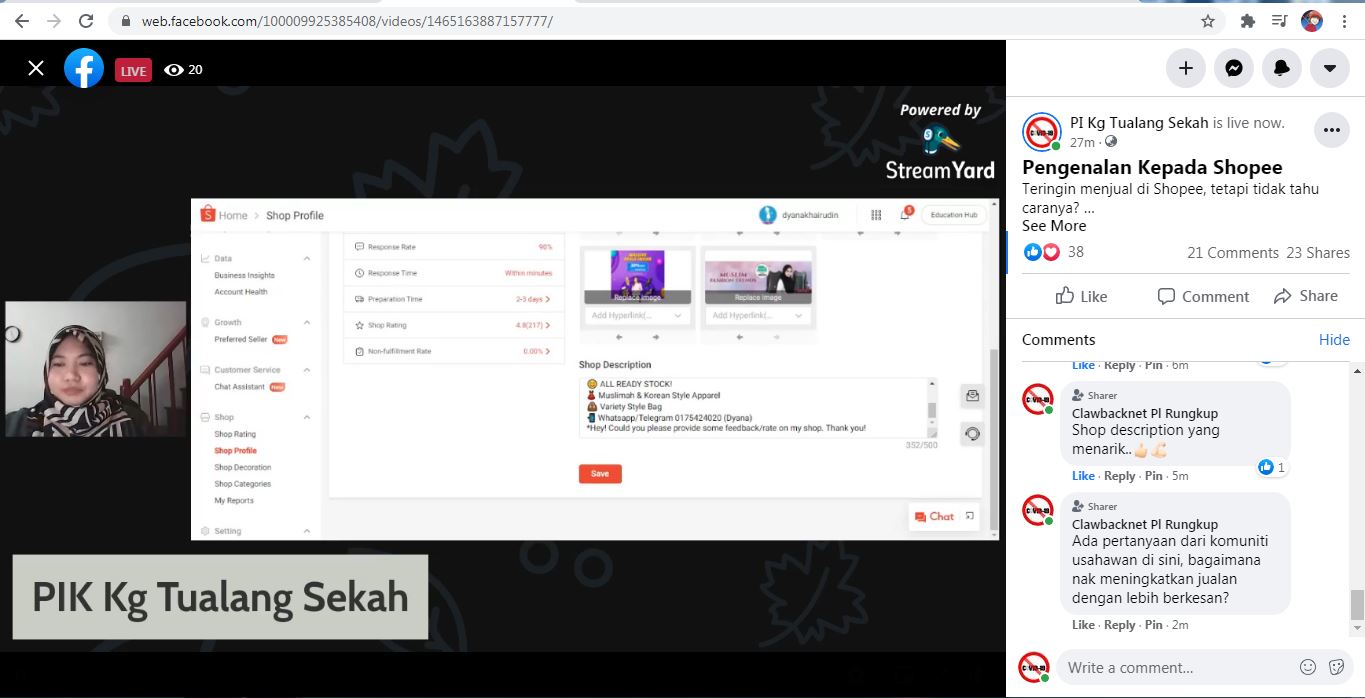View the 23 Shares count

1318,253
